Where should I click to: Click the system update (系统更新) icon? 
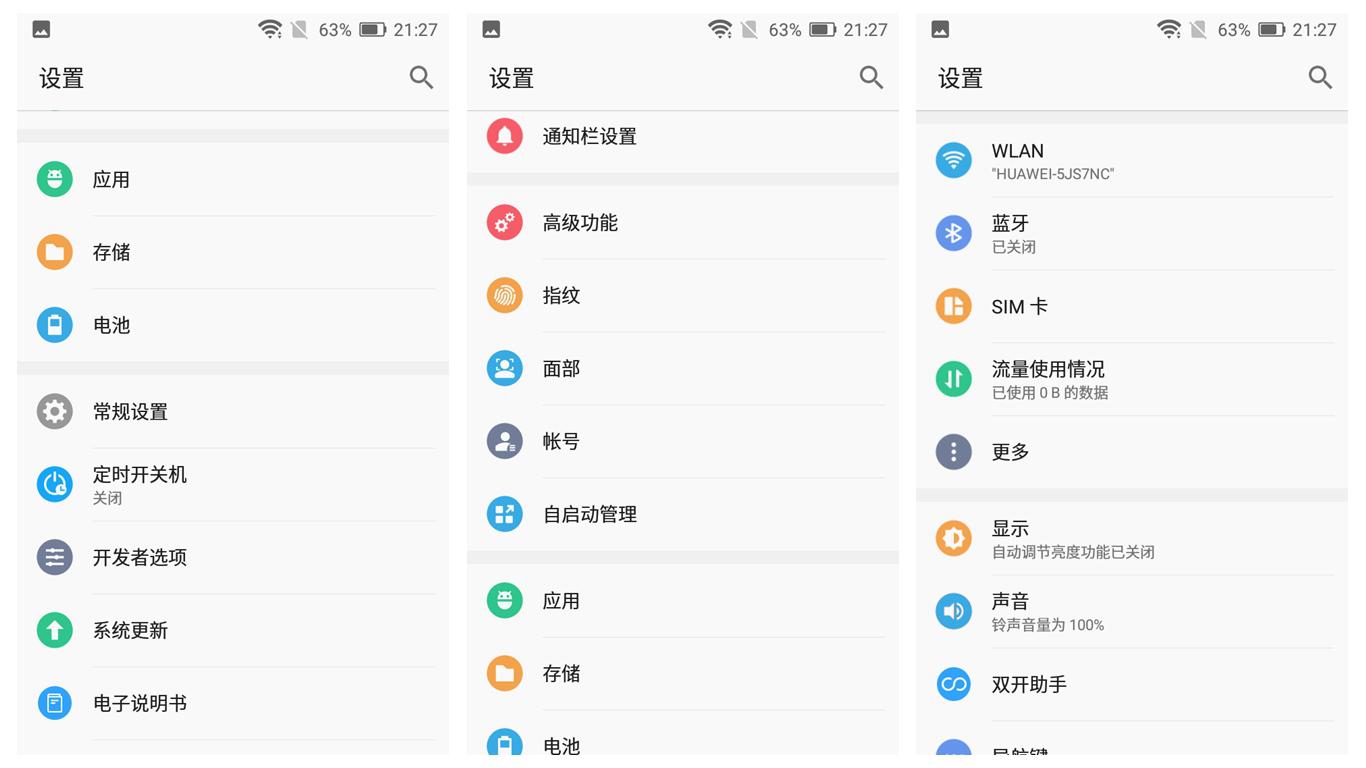55,630
